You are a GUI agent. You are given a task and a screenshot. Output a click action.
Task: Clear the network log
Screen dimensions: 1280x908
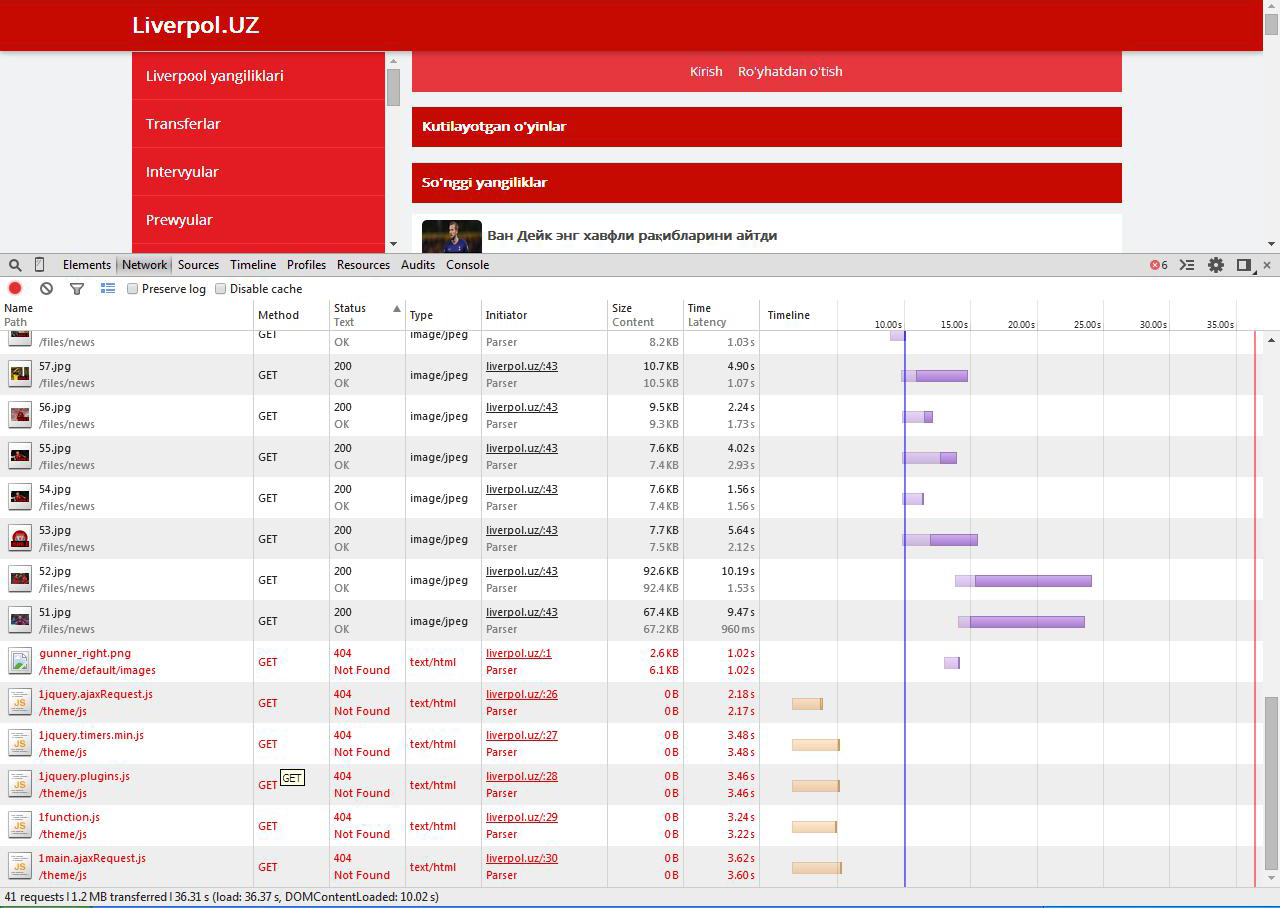click(x=46, y=289)
